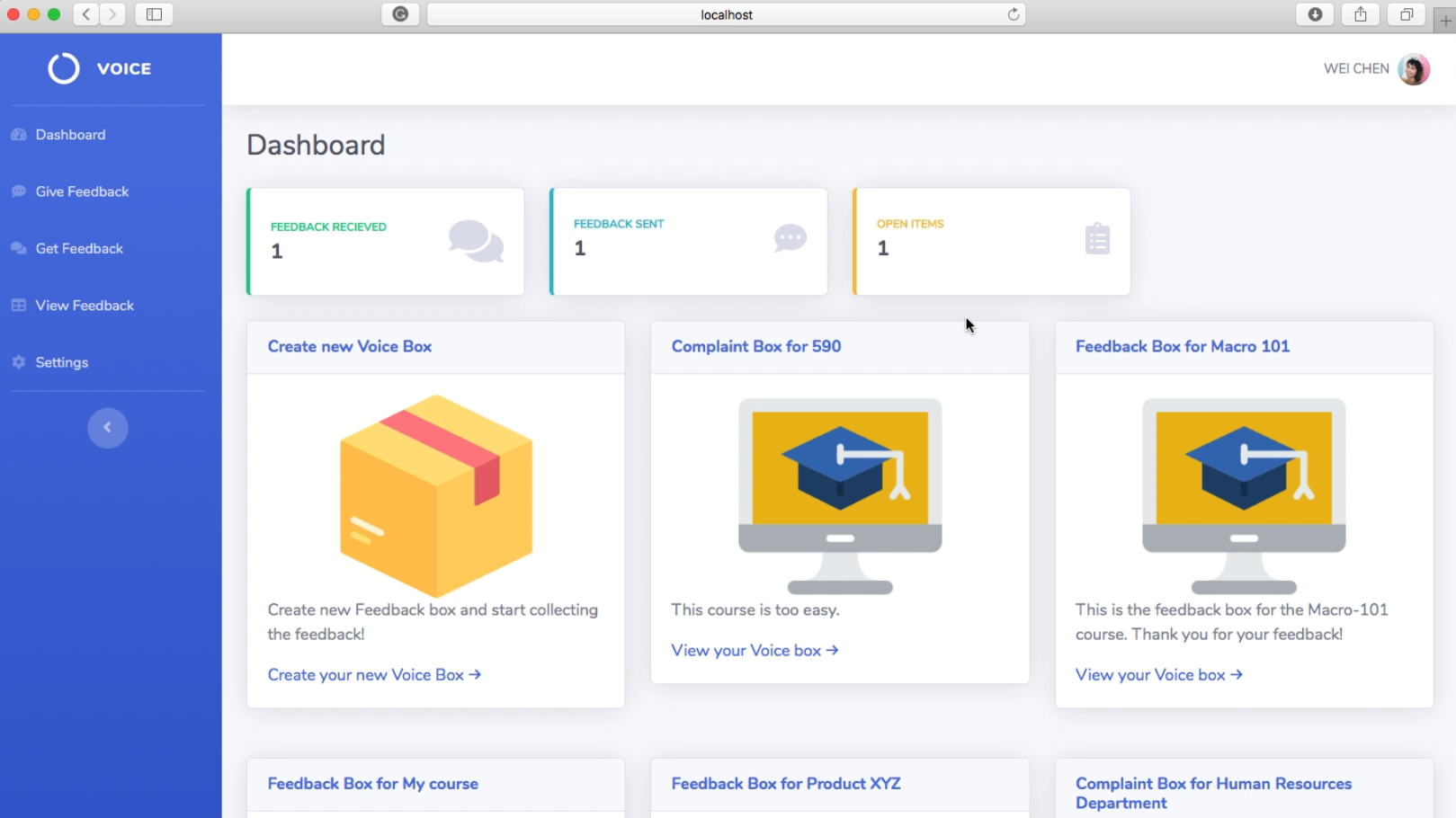This screenshot has width=1456, height=818.
Task: Click the Grammarly extension icon in toolbar
Action: 400,14
